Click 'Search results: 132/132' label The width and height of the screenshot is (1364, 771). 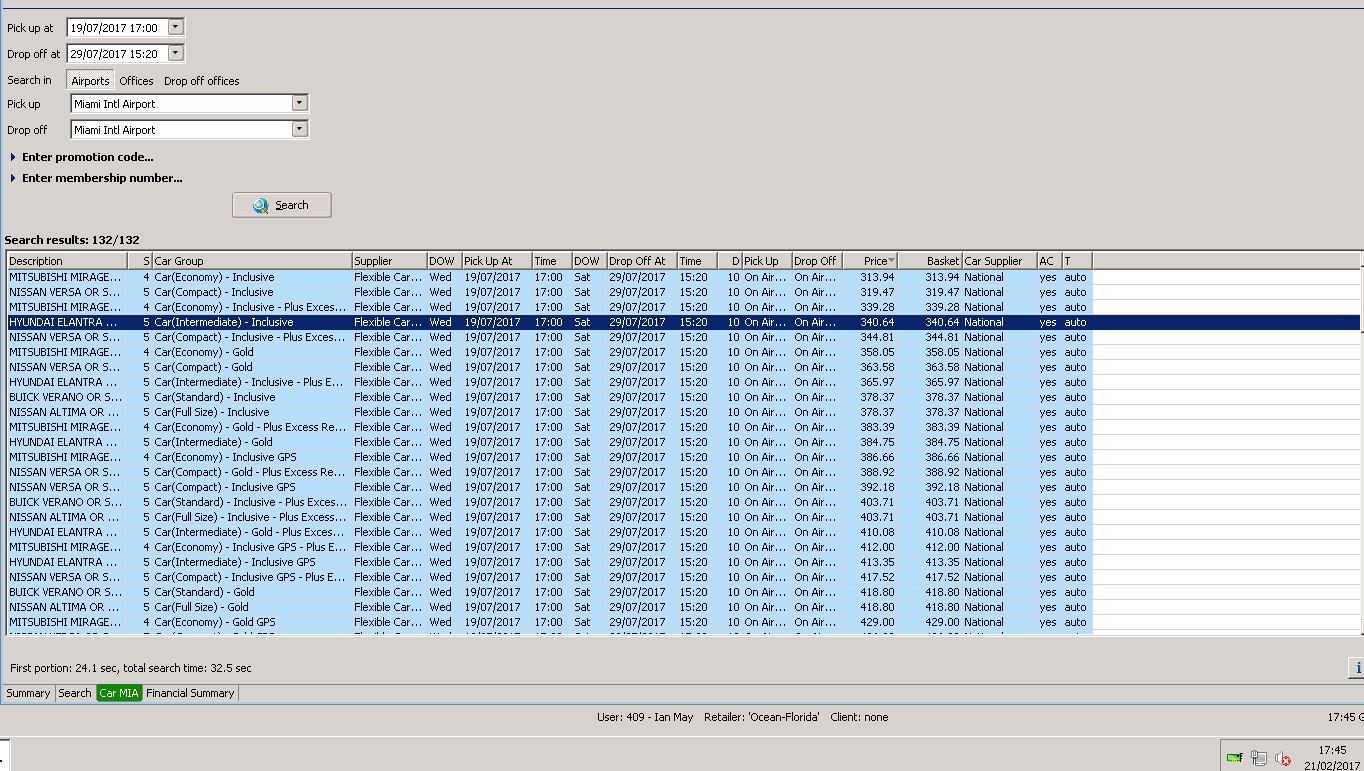(x=72, y=240)
